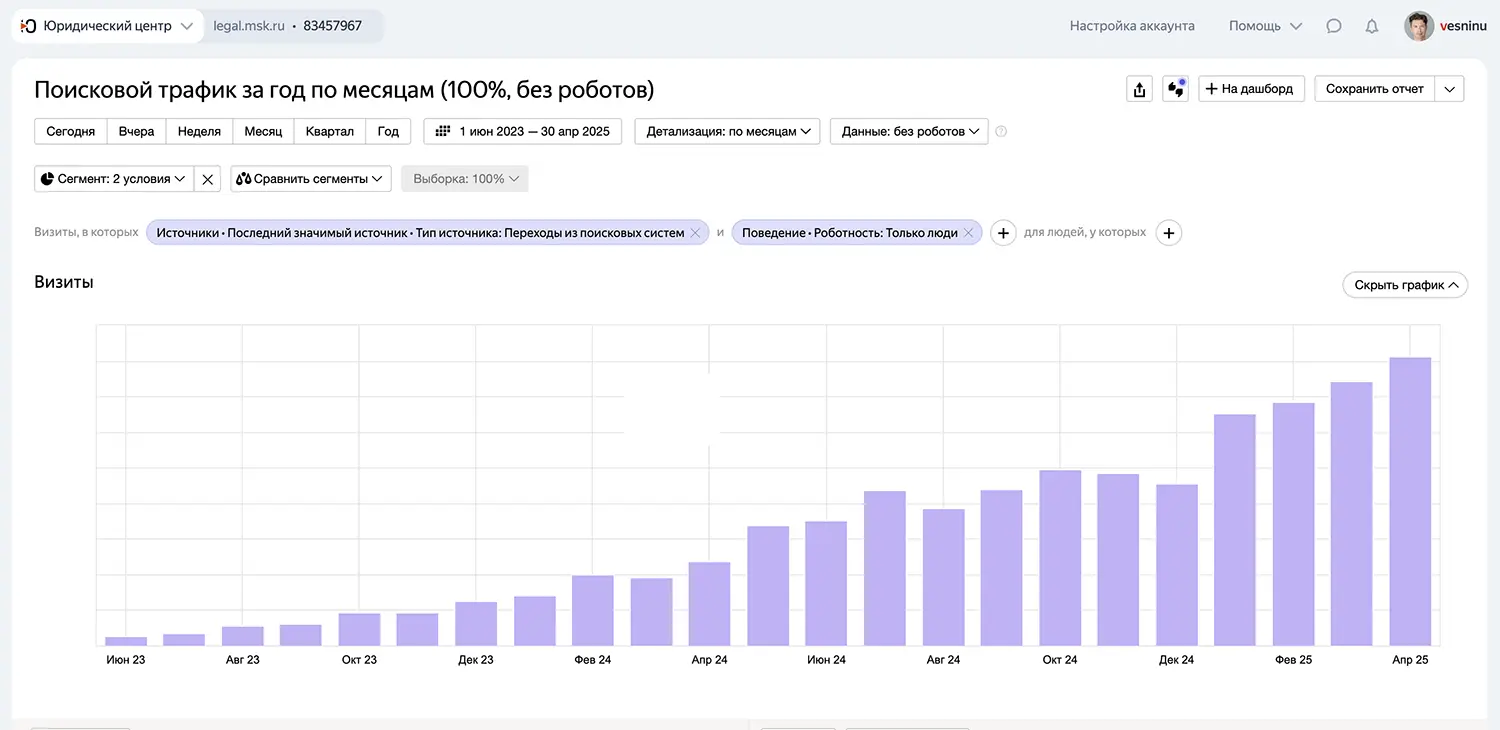This screenshot has width=1500, height=730.
Task: Remove the search systems source filter
Action: (695, 233)
